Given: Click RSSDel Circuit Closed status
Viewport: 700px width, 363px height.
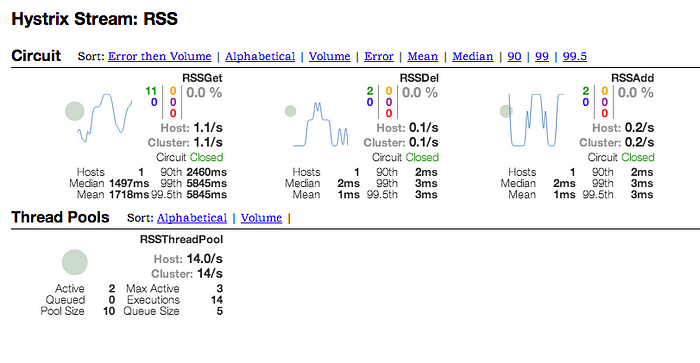Looking at the screenshot, I should pyautogui.click(x=405, y=157).
